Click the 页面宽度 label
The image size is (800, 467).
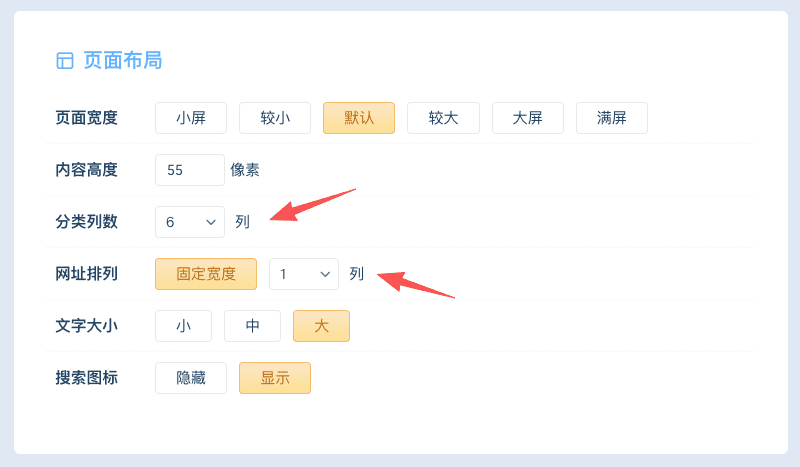(x=86, y=118)
